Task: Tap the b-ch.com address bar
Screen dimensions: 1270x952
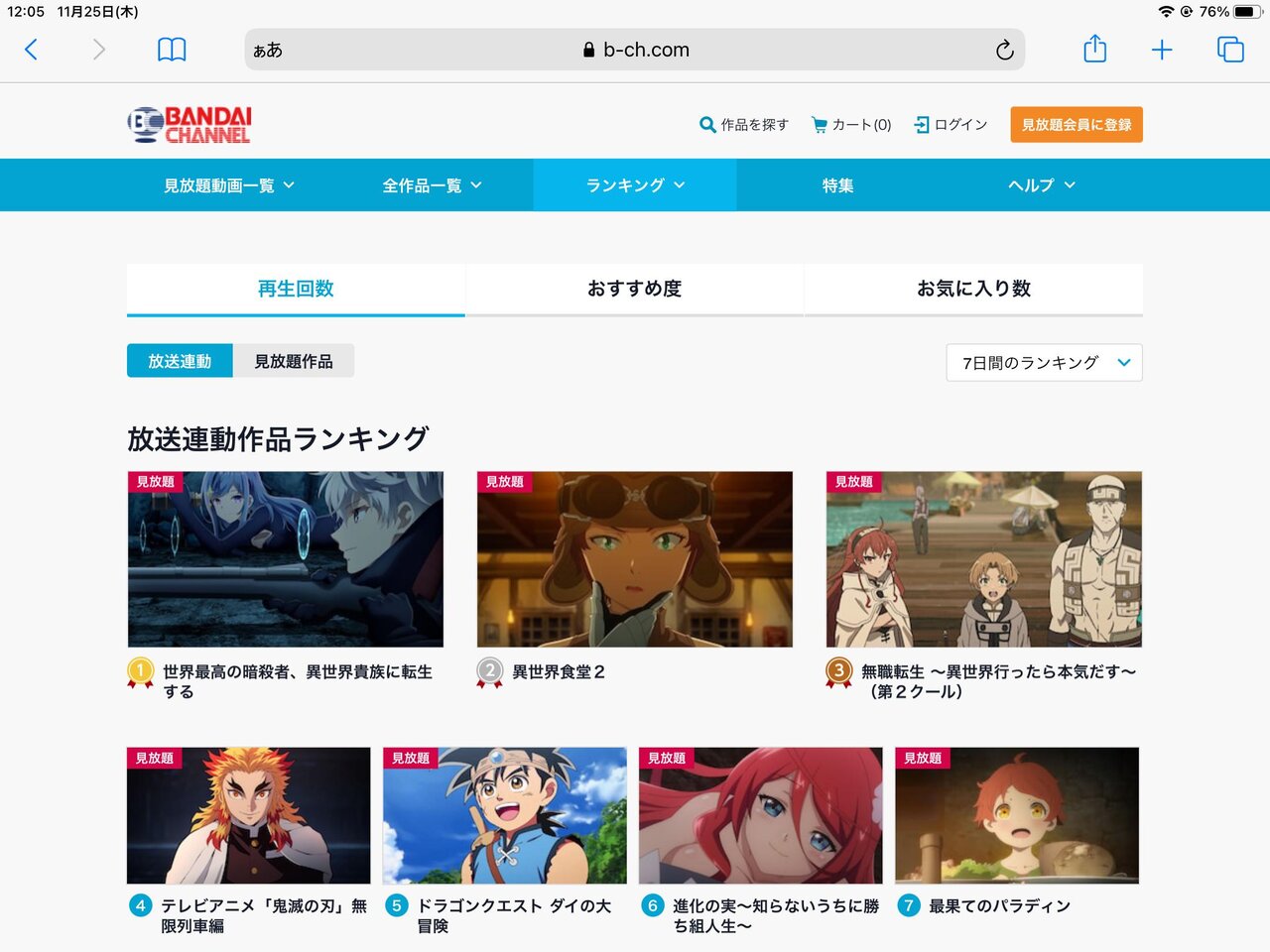Action: (635, 50)
